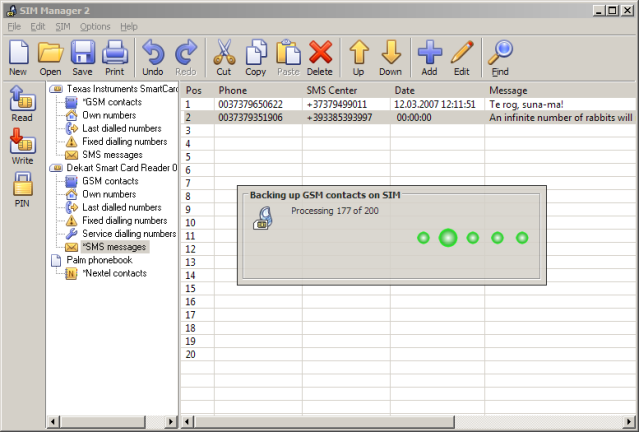Screen dimensions: 639x432
Task: Click the row position 15 cell
Action: 198,289
